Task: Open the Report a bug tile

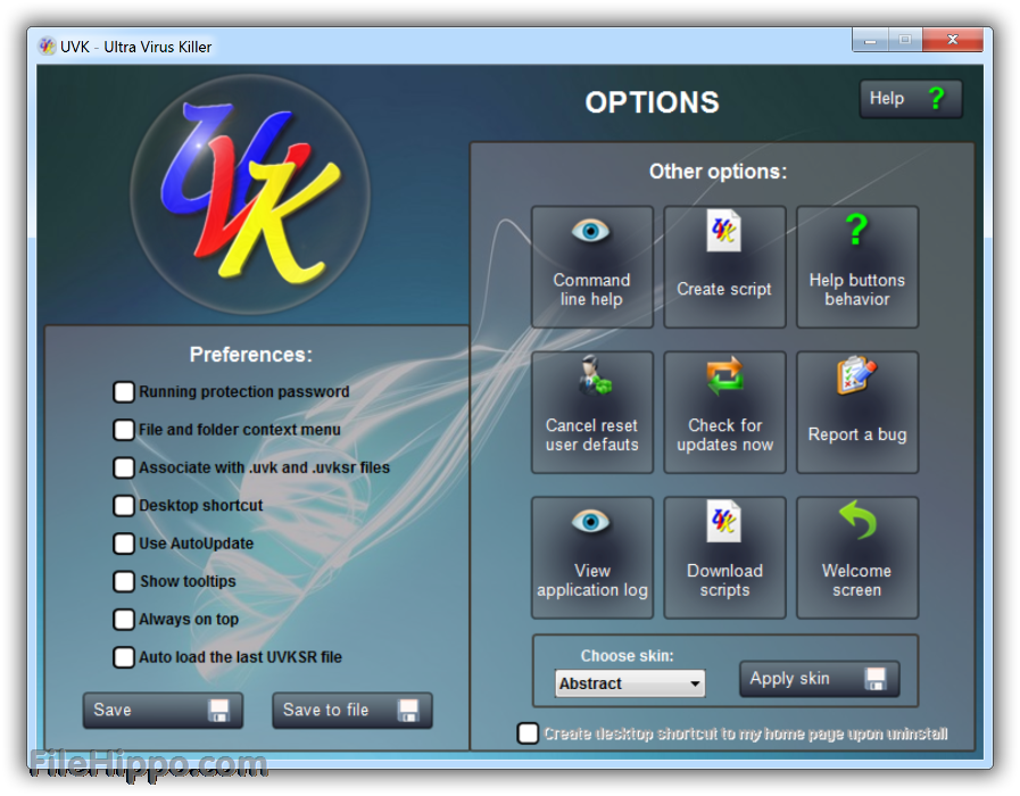Action: tap(857, 412)
